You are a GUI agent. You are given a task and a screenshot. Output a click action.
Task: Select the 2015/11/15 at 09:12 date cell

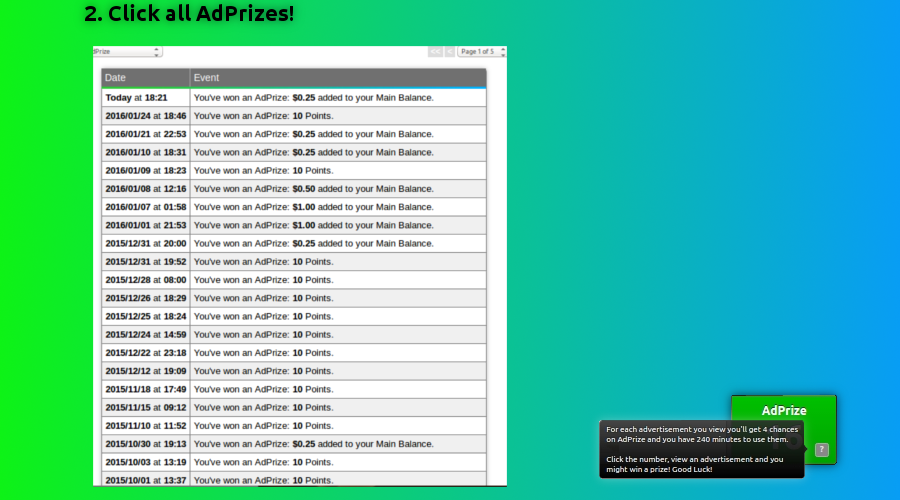click(x=146, y=408)
